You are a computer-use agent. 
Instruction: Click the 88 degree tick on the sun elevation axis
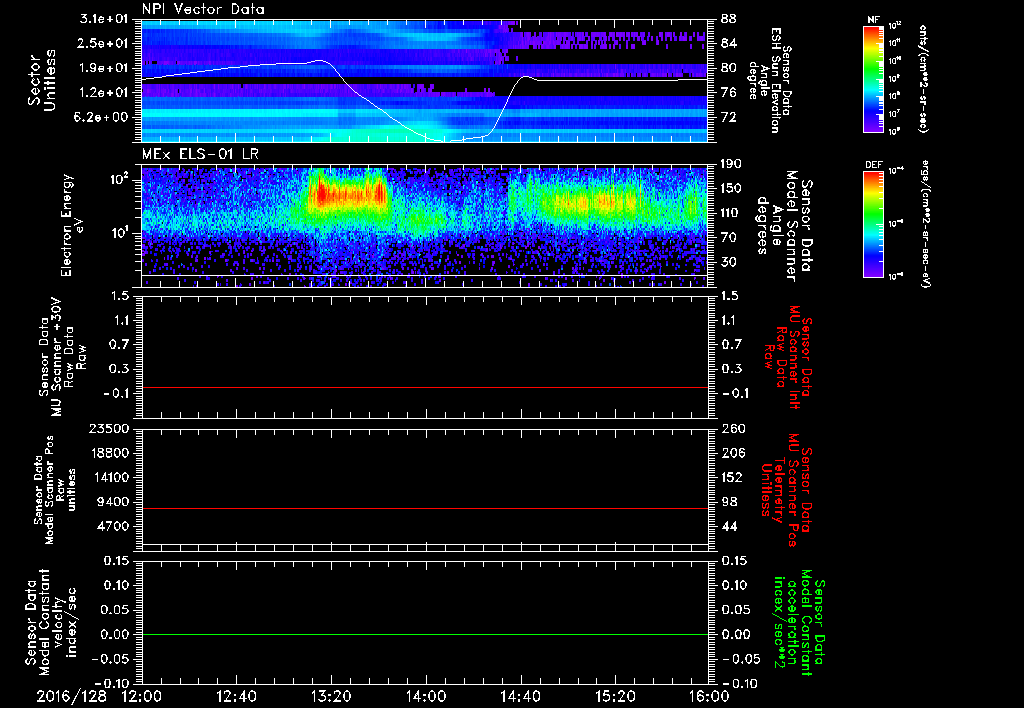tap(728, 19)
